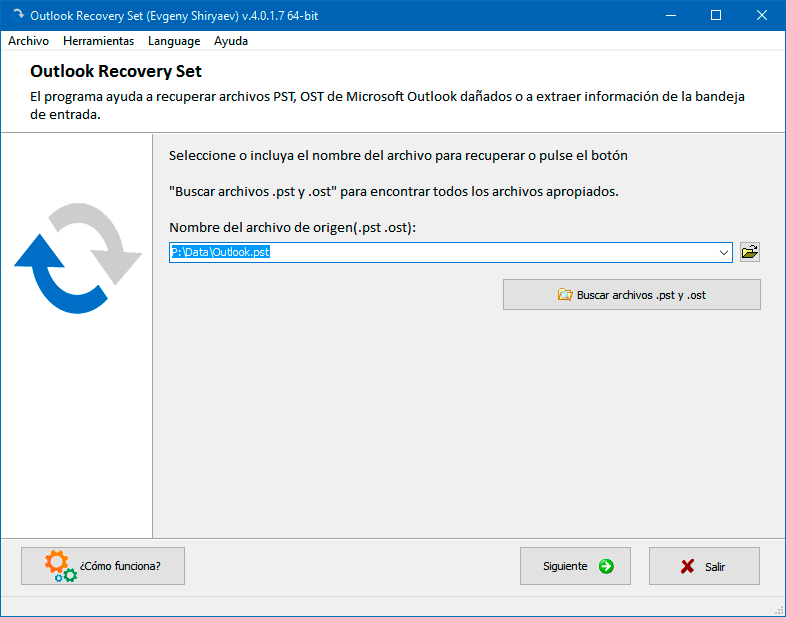Image resolution: width=786 pixels, height=617 pixels.
Task: Click the Outlook Recovery Set bold heading
Action: pyautogui.click(x=116, y=72)
